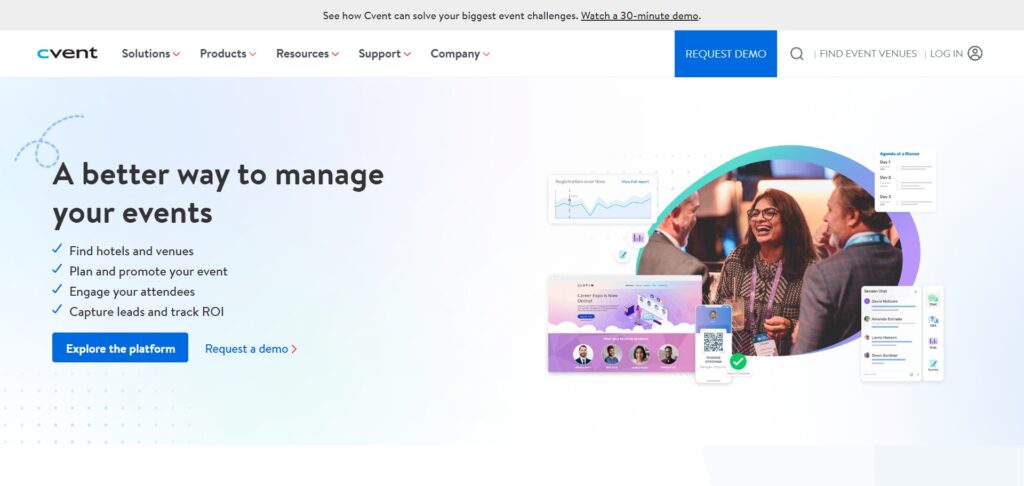
Task: Follow the Watch a 30-minute demo link
Action: [640, 16]
